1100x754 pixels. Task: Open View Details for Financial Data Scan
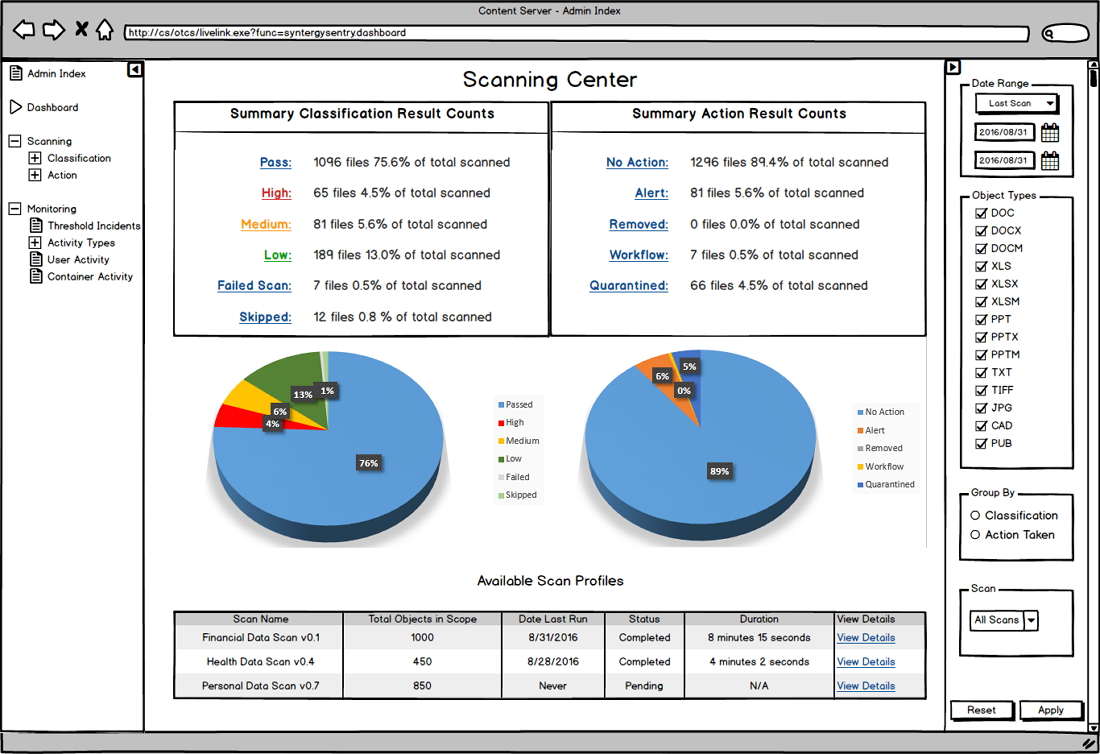865,638
